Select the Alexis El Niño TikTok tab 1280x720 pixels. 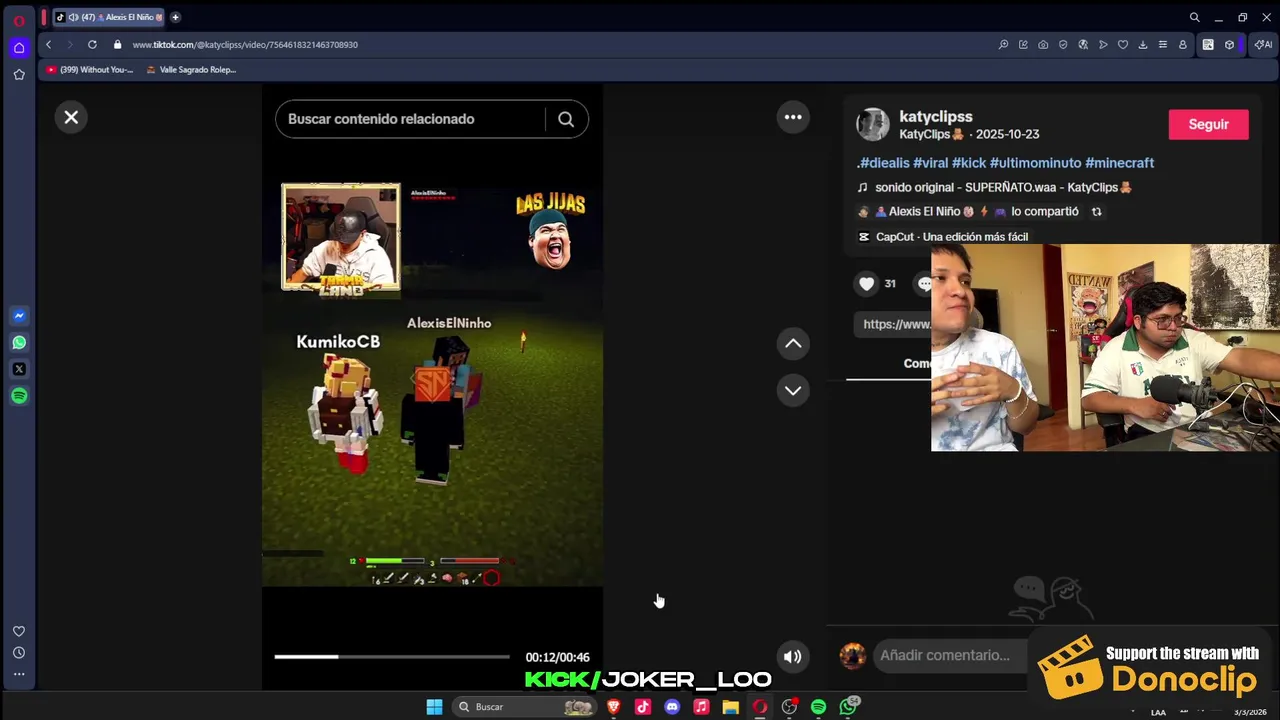tap(108, 17)
